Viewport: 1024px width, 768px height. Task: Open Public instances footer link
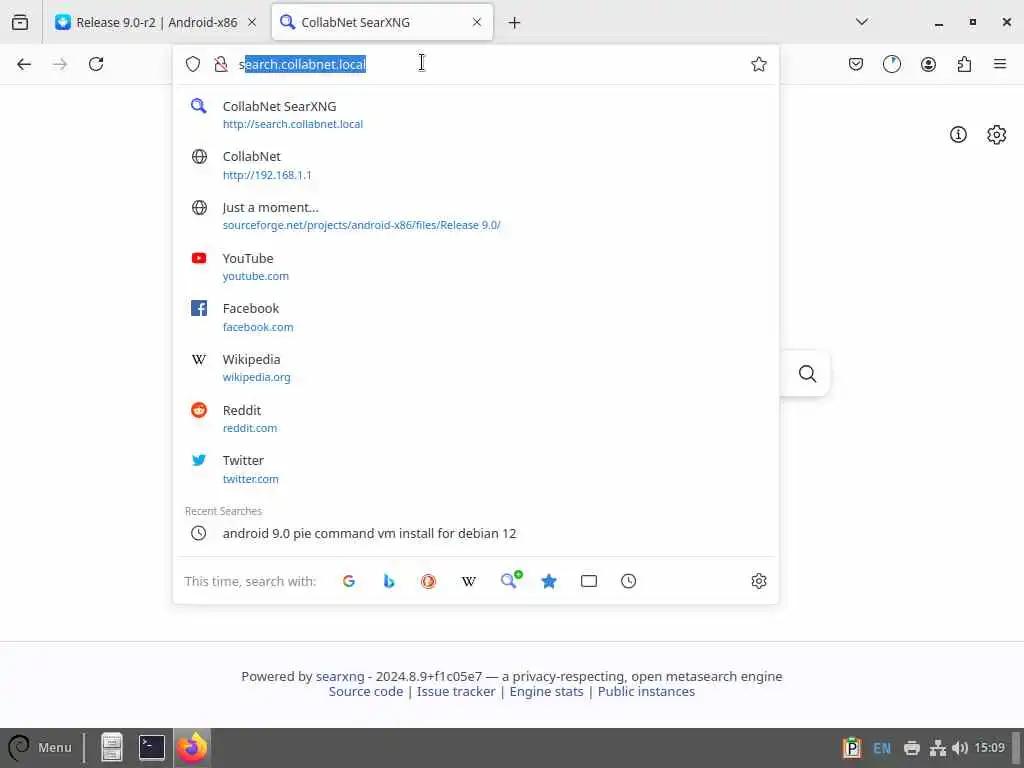coord(647,692)
